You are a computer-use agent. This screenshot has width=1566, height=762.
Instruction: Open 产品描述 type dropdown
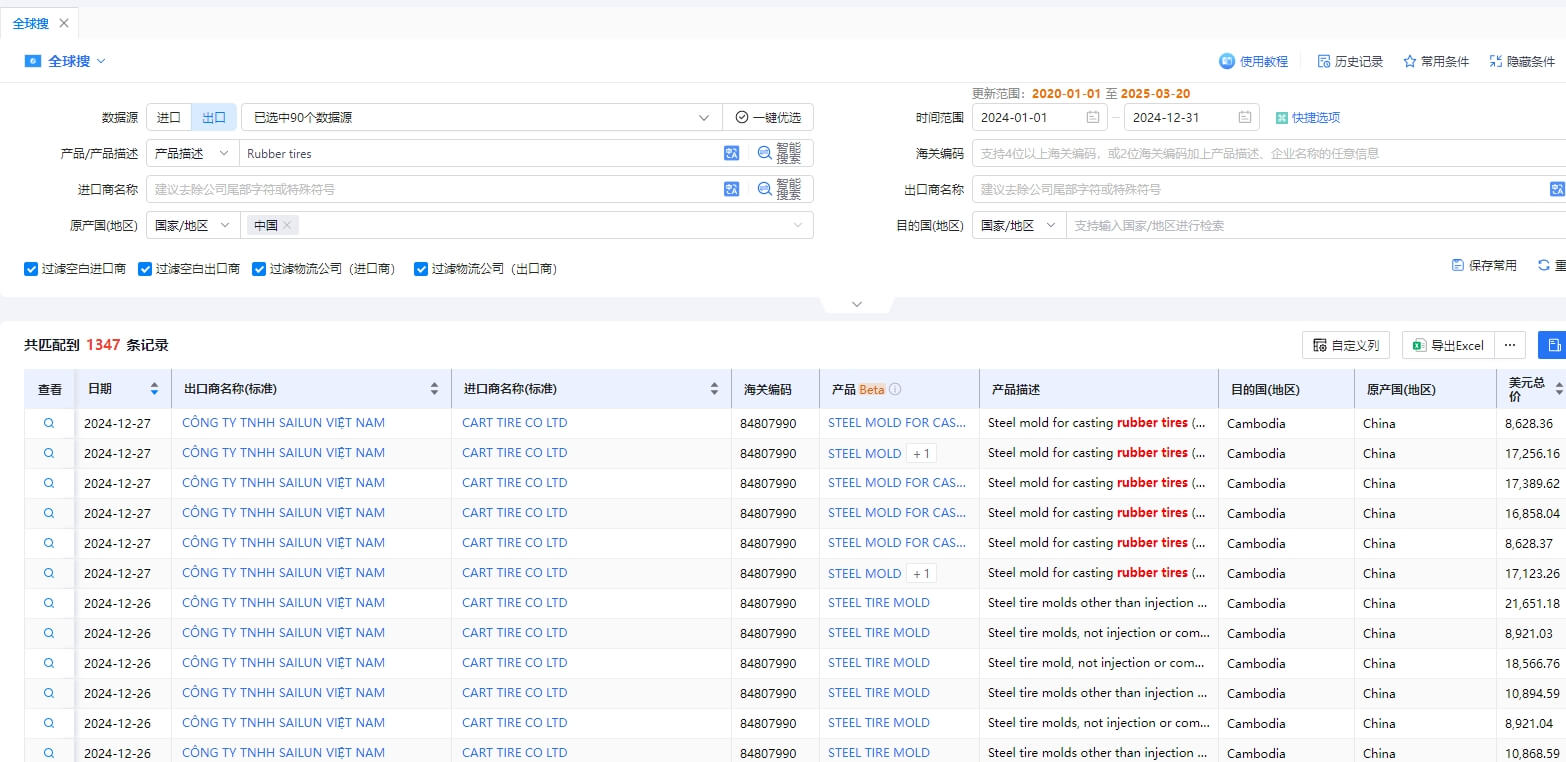point(192,153)
